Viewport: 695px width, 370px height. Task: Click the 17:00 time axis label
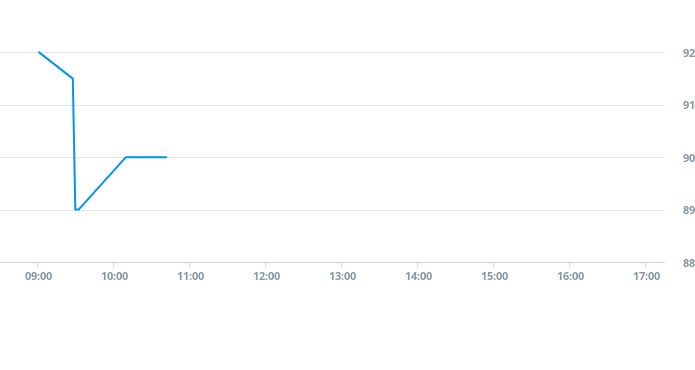tap(647, 277)
